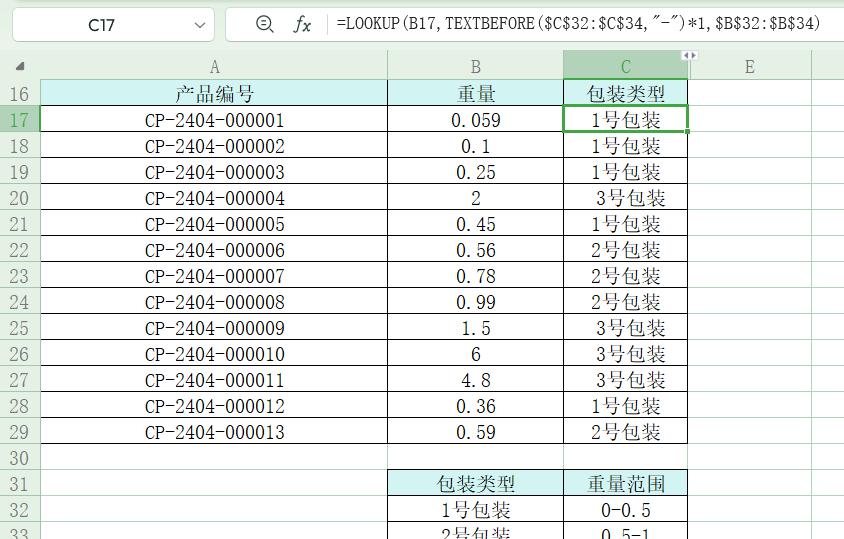Select column B header

475,66
